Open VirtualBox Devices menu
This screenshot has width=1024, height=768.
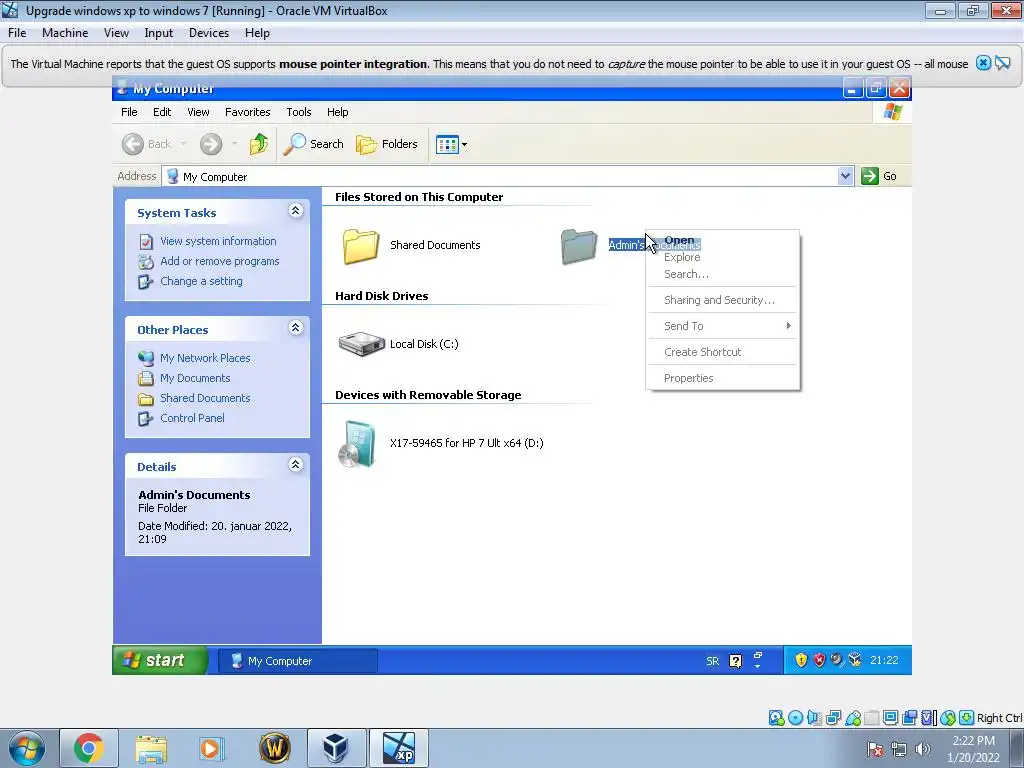point(208,33)
